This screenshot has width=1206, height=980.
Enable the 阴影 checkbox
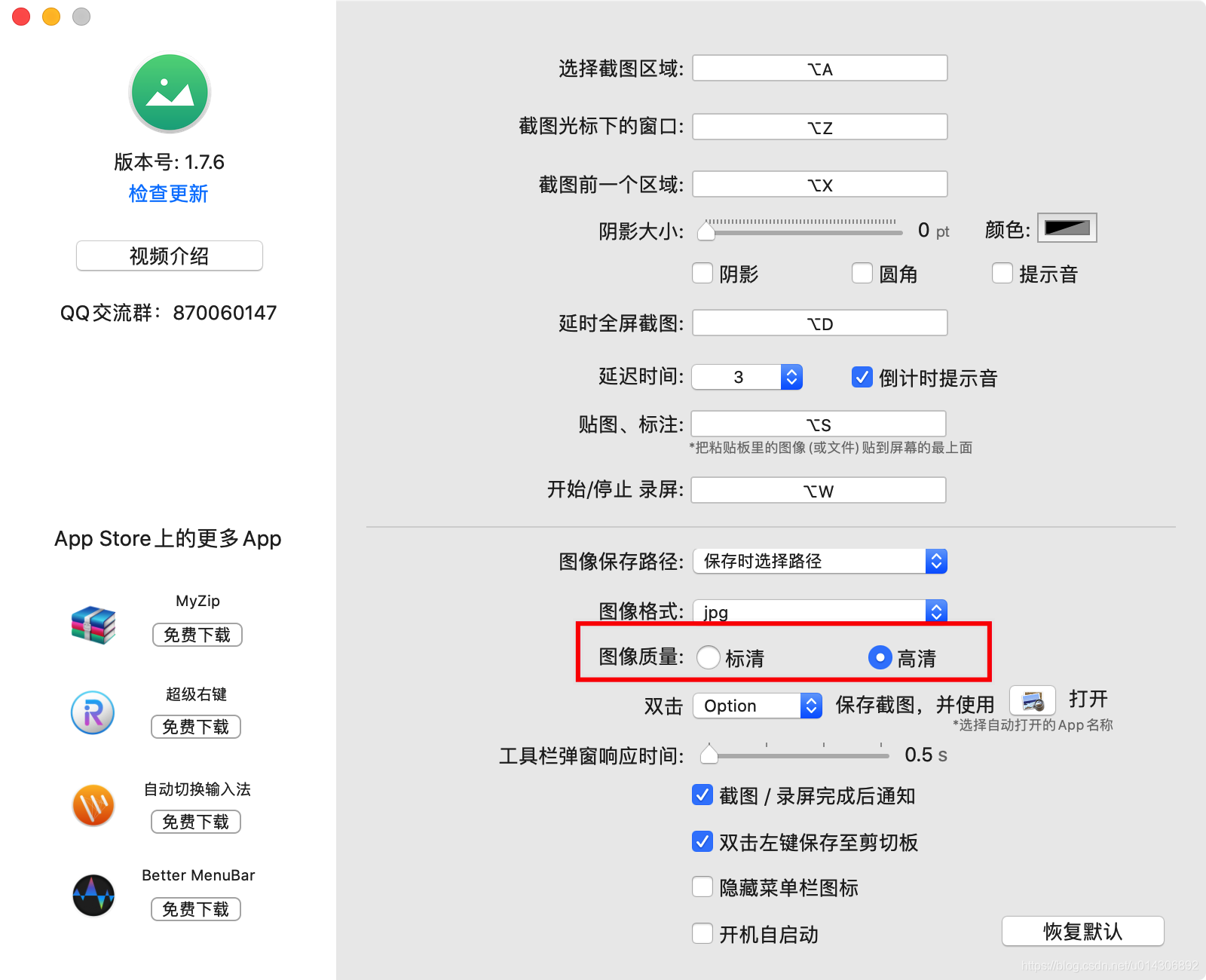pos(702,273)
